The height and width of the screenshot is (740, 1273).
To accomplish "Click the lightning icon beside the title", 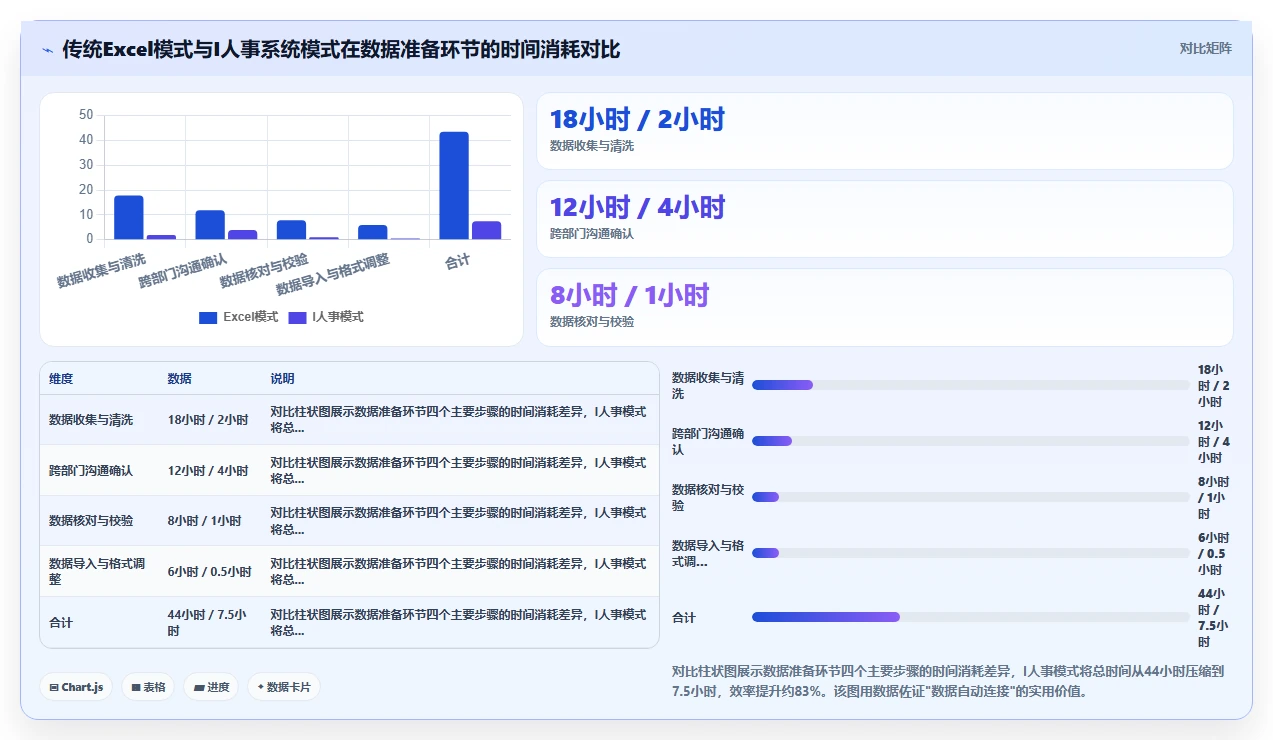I will [47, 49].
